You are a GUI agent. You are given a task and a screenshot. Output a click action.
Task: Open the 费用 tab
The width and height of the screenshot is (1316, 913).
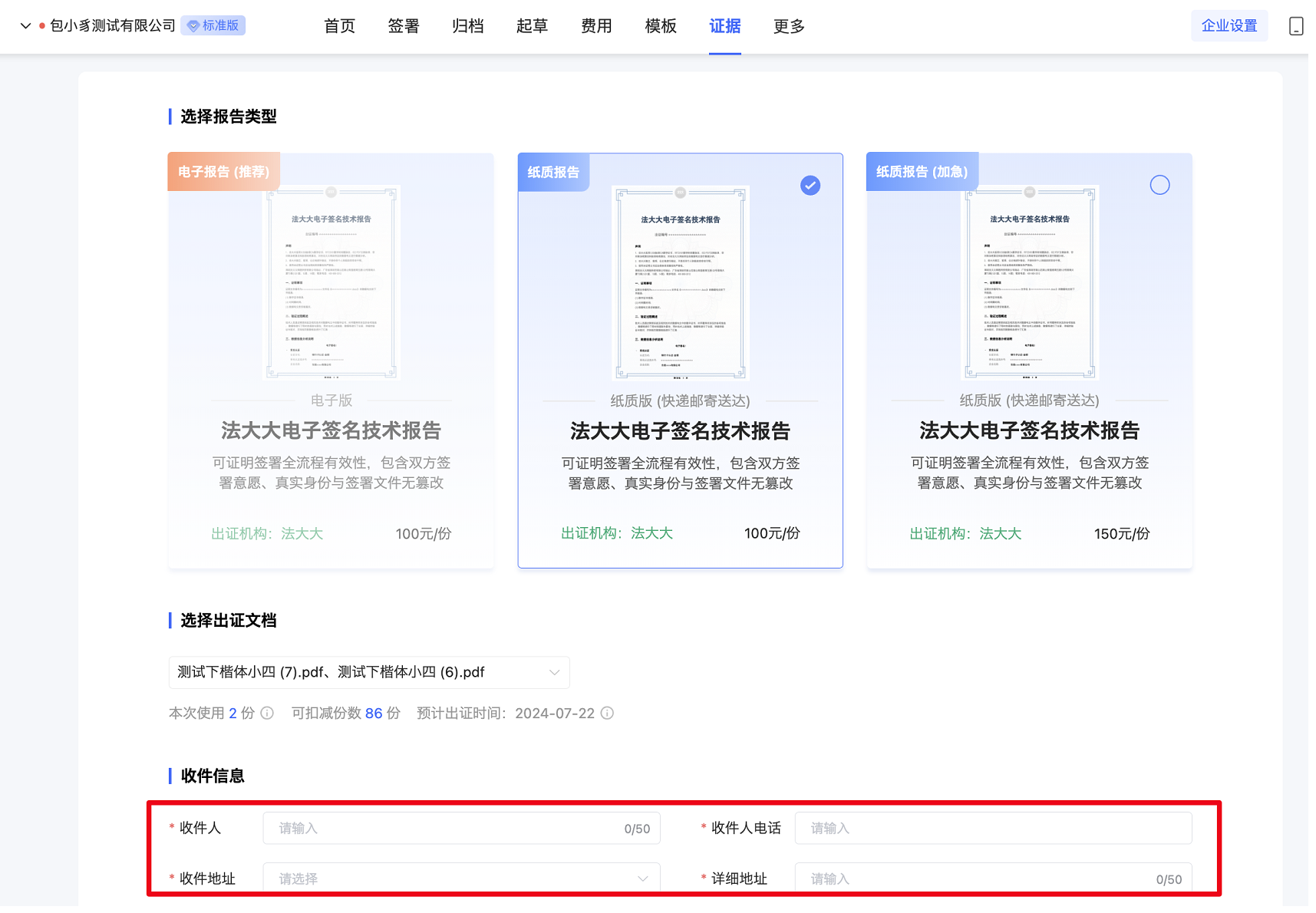tap(596, 26)
